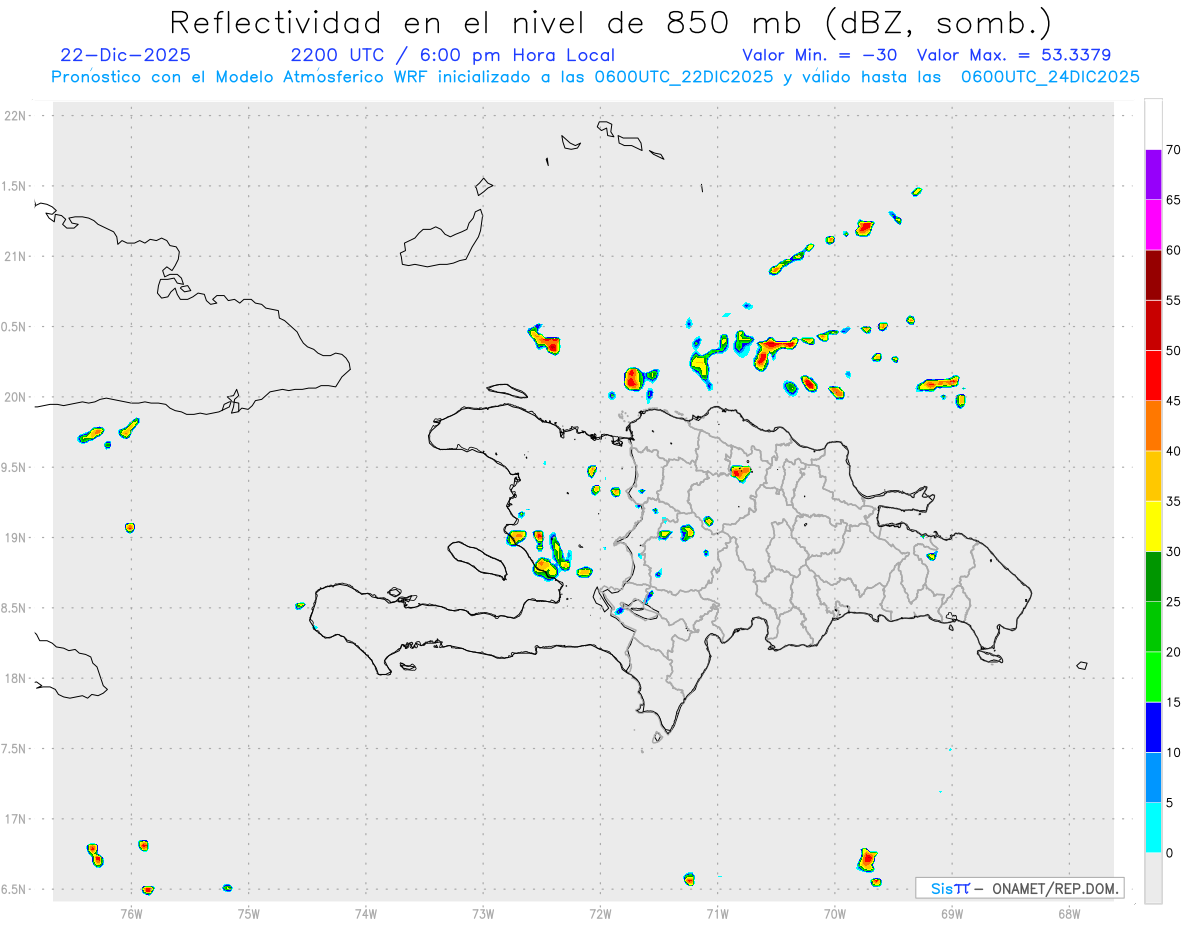Click the cyan 0-5 dBZ color band
This screenshot has height=927, width=1200.
[x=1153, y=828]
